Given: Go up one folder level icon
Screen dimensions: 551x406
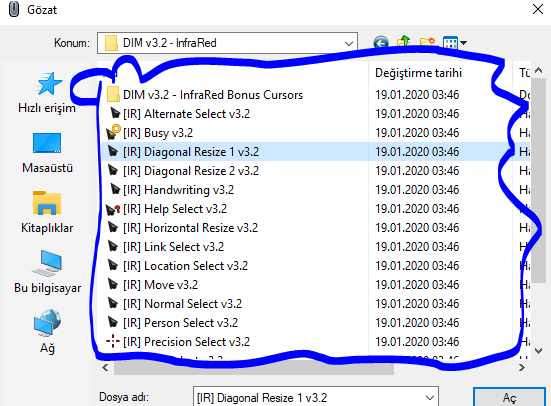Looking at the screenshot, I should pos(404,42).
